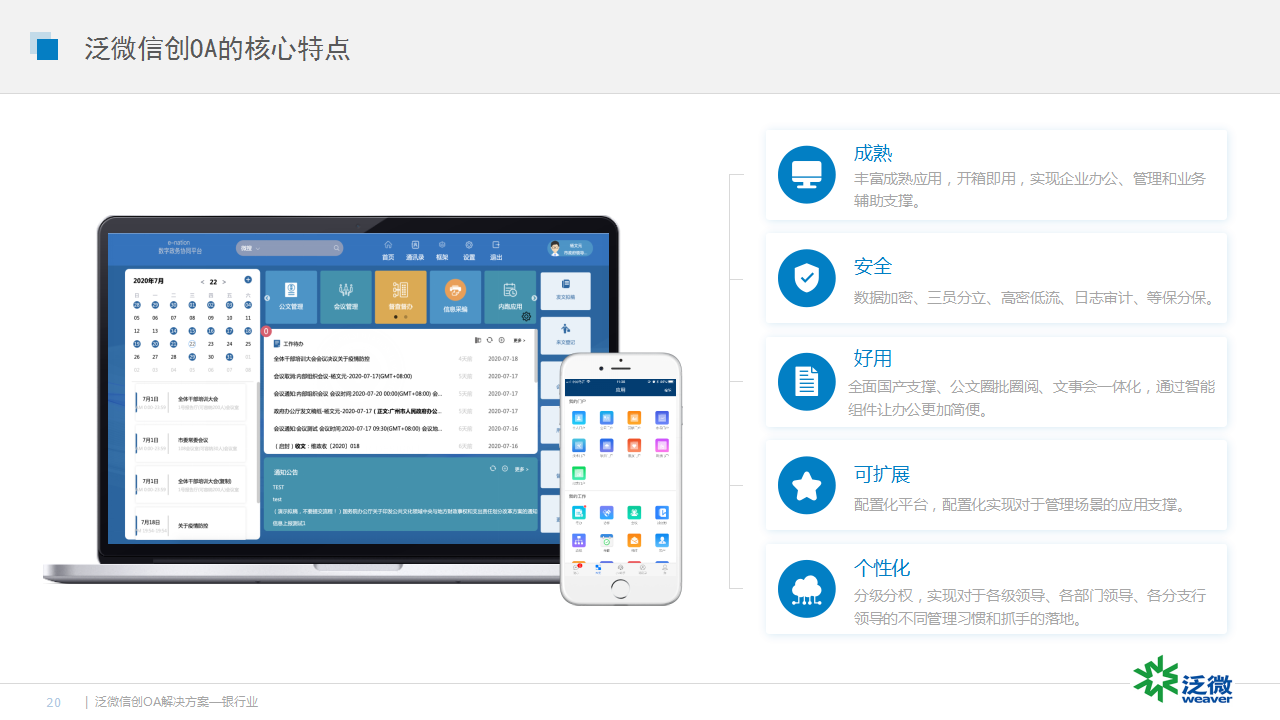Click the 好用 feature heading
Image resolution: width=1280 pixels, height=720 pixels.
click(873, 358)
